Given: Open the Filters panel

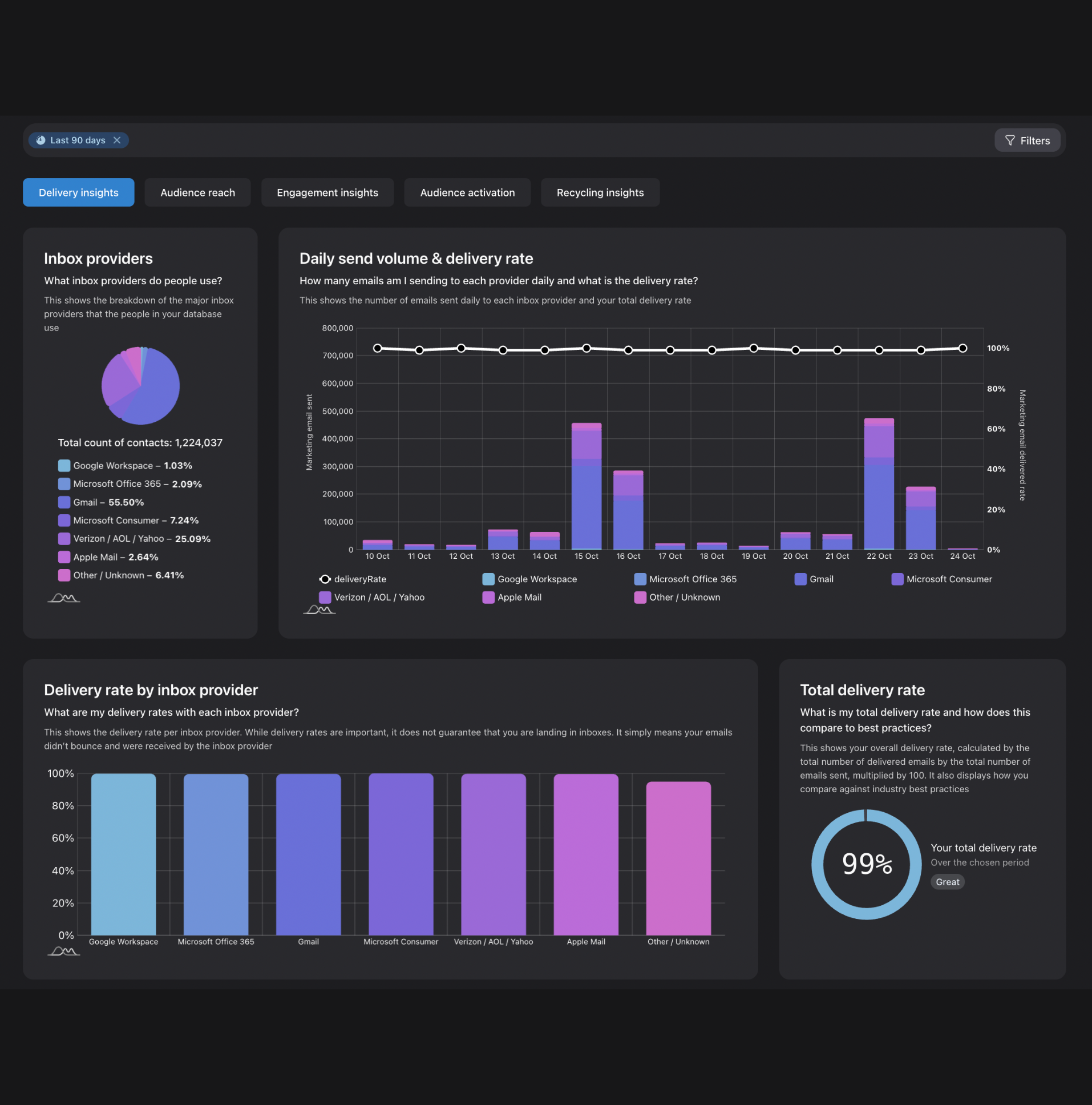Looking at the screenshot, I should 1027,140.
